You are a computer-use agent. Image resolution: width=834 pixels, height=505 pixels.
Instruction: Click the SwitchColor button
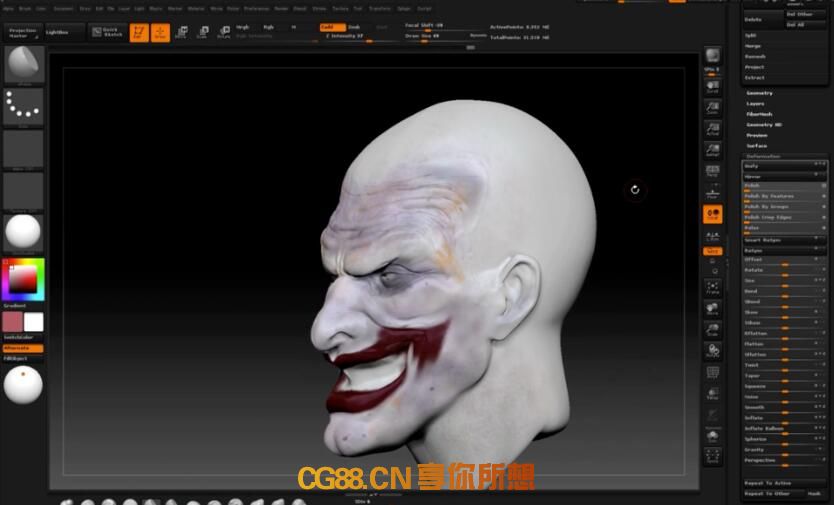tap(23, 337)
